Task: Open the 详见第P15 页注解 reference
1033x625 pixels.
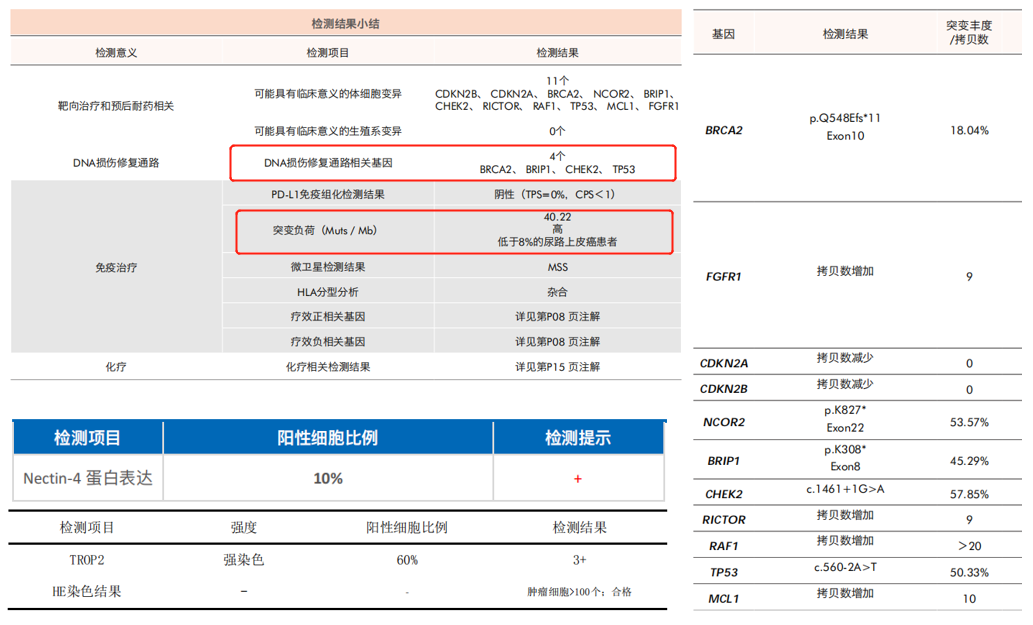Action: point(557,367)
